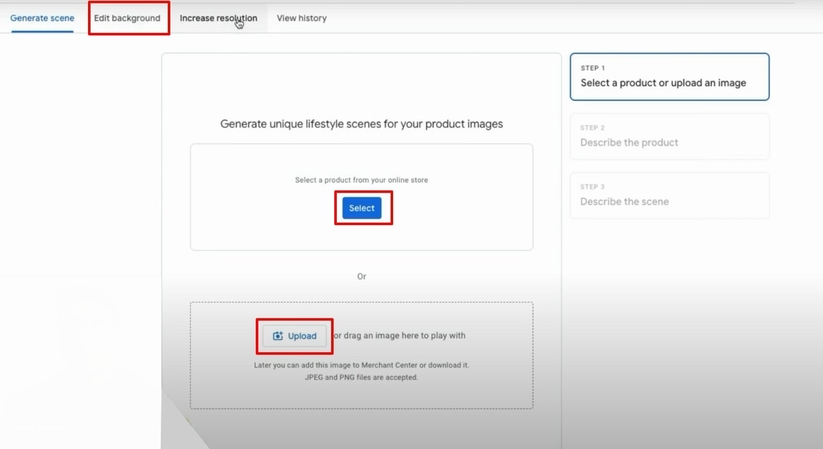The width and height of the screenshot is (823, 449).
Task: Click the 'Generate unique lifestyle scenes' heading
Action: tap(362, 124)
